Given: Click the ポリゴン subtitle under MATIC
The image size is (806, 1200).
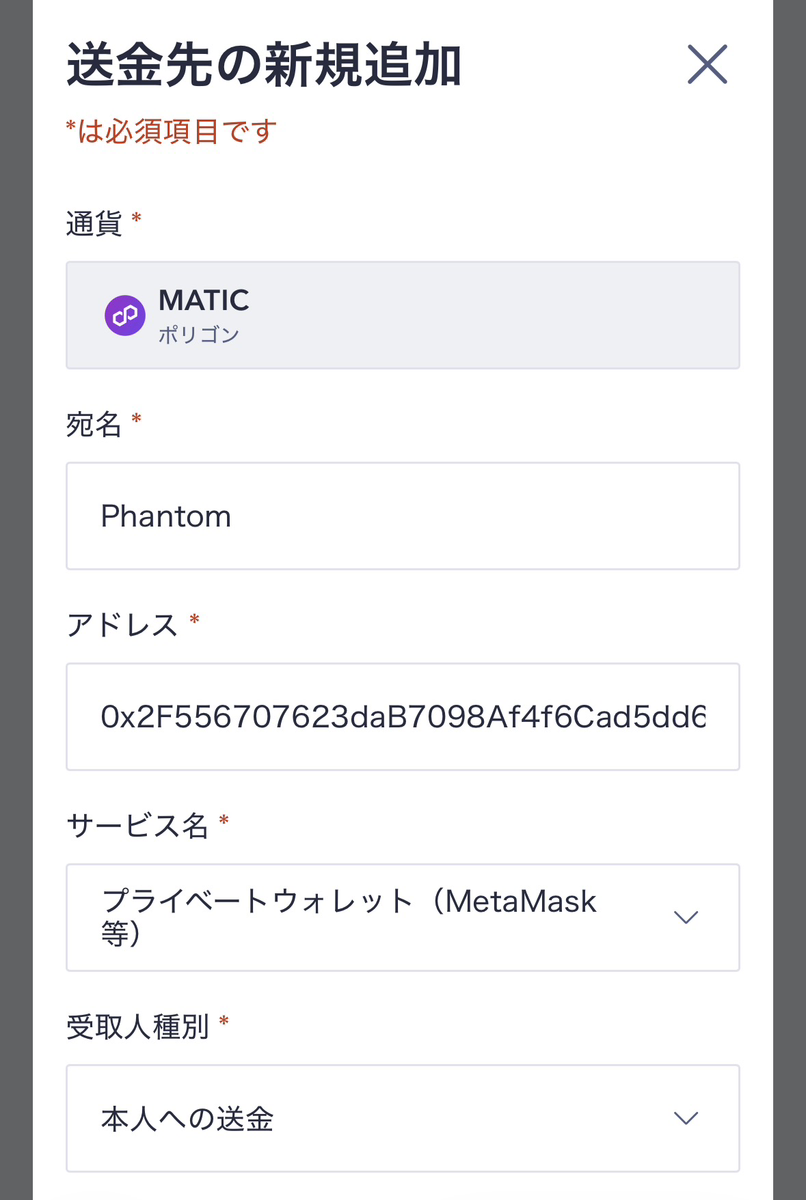Looking at the screenshot, I should click(x=199, y=335).
